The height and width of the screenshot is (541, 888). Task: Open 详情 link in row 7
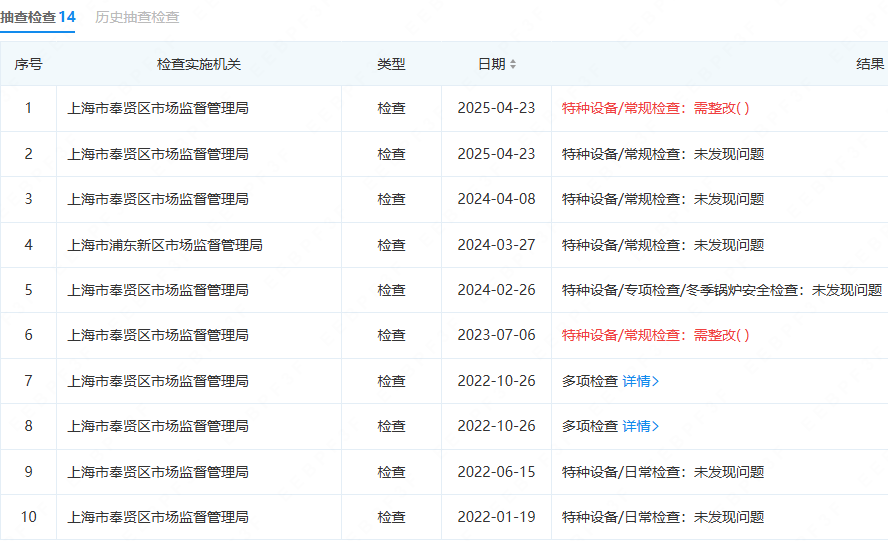pyautogui.click(x=641, y=381)
